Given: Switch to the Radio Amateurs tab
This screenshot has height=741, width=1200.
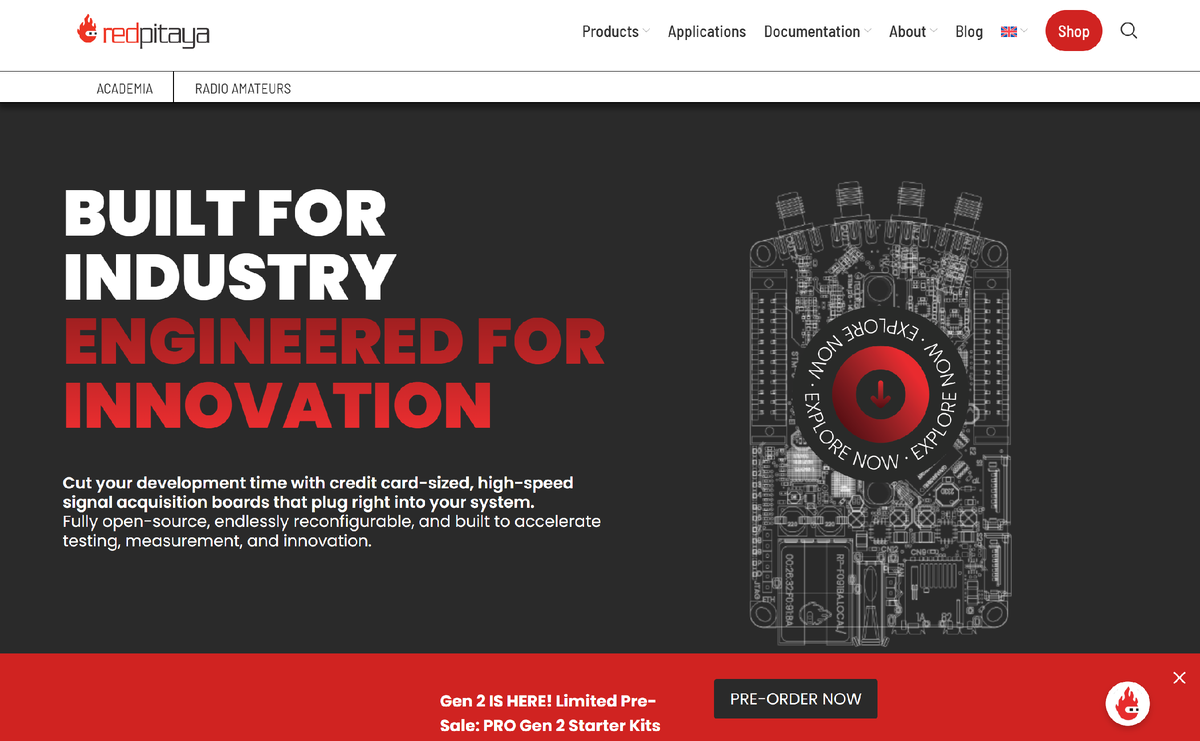Looking at the screenshot, I should pyautogui.click(x=243, y=88).
